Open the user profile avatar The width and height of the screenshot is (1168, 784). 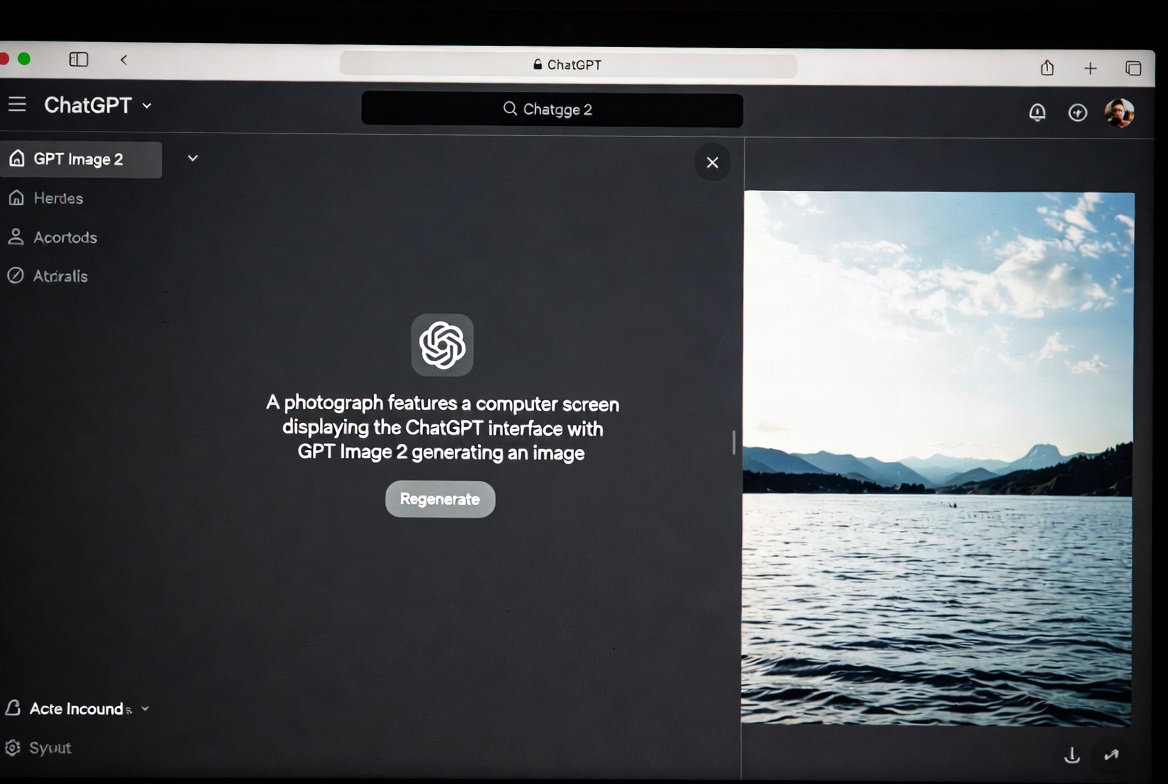[x=1119, y=113]
